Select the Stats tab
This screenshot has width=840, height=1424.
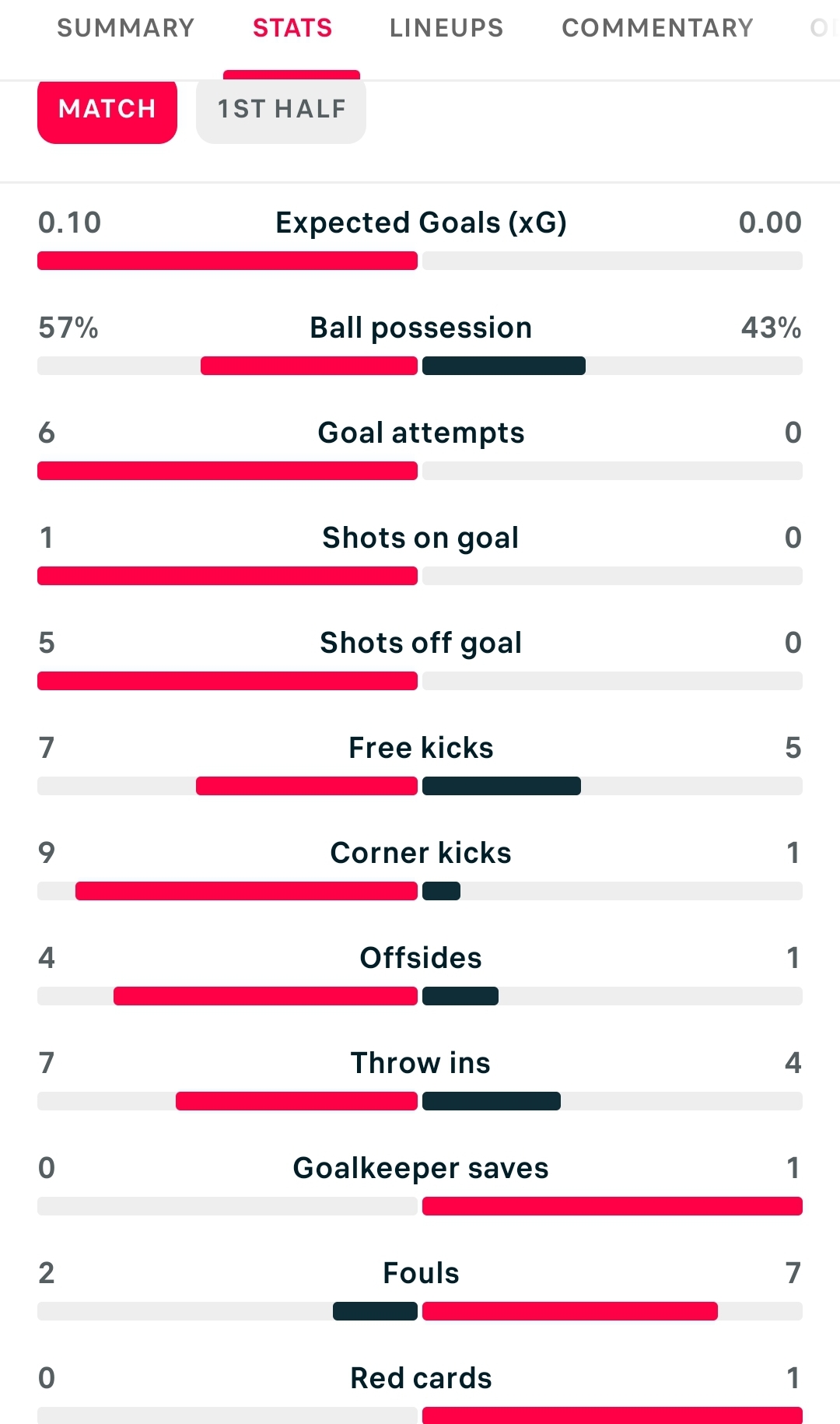[x=292, y=28]
